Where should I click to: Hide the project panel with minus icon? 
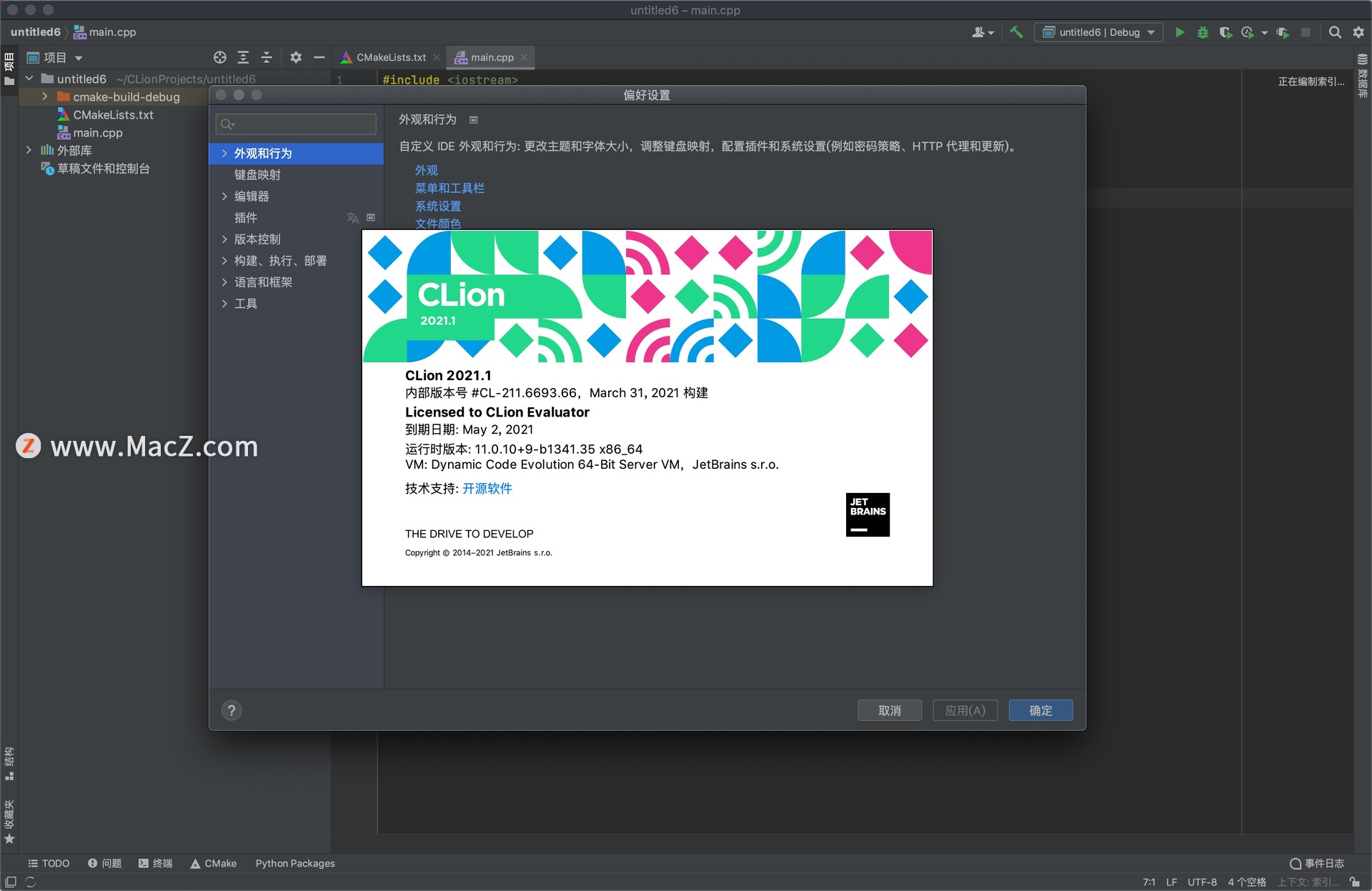pyautogui.click(x=319, y=57)
